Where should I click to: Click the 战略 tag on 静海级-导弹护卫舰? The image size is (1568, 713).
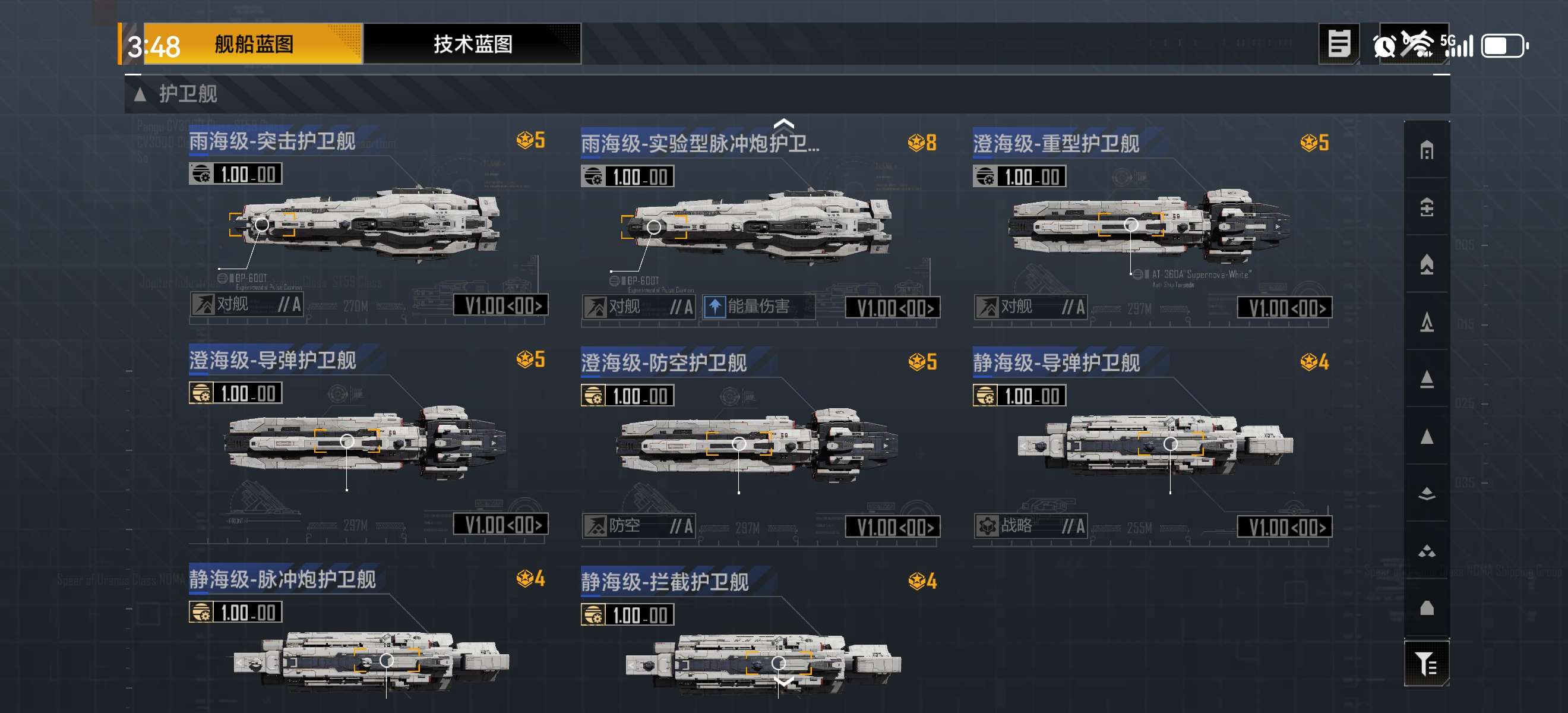1030,525
